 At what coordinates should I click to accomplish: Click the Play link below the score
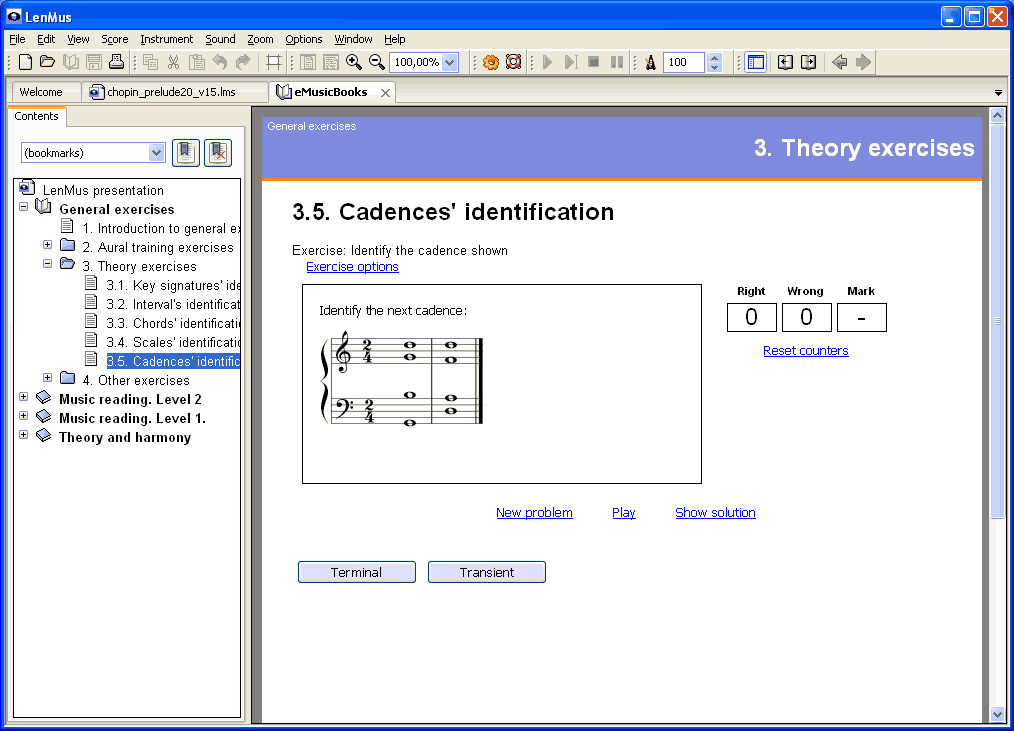pyautogui.click(x=623, y=512)
